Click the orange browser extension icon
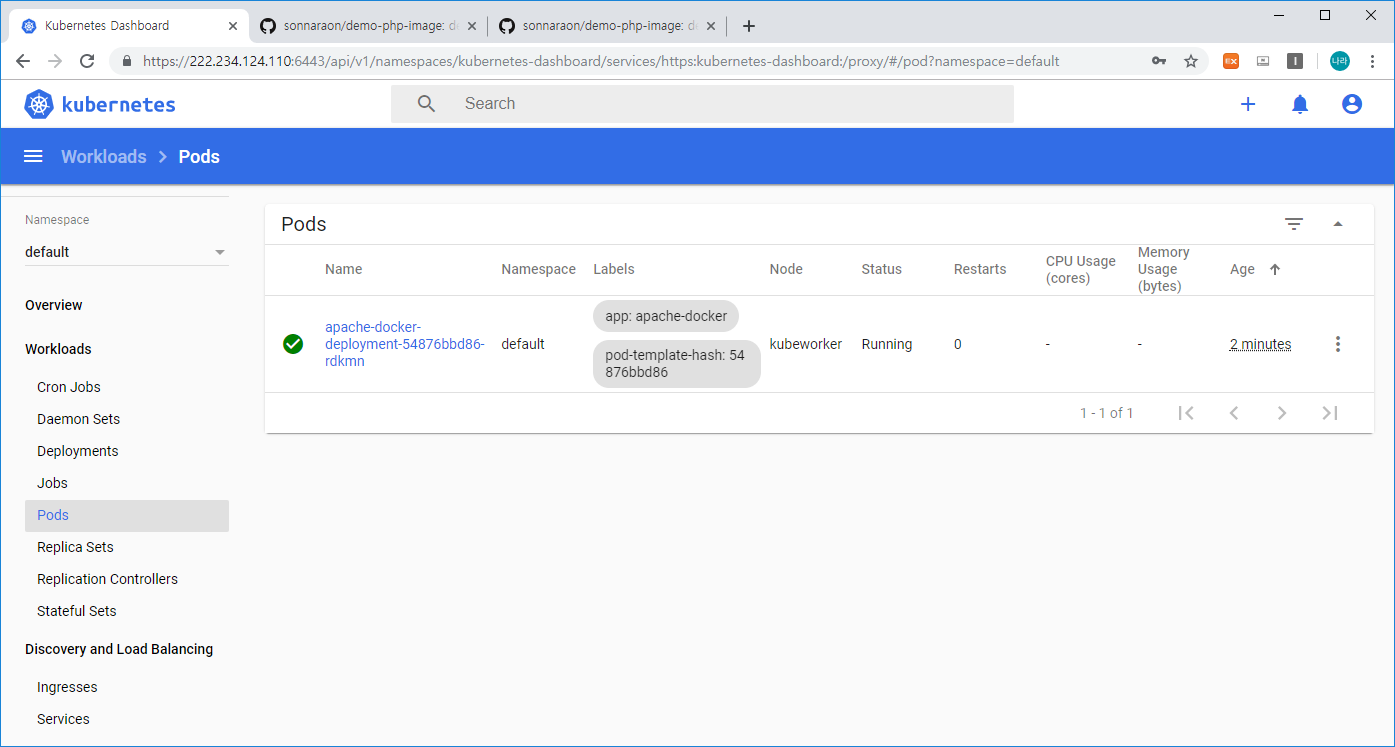Viewport: 1395px width, 747px height. click(x=1231, y=61)
